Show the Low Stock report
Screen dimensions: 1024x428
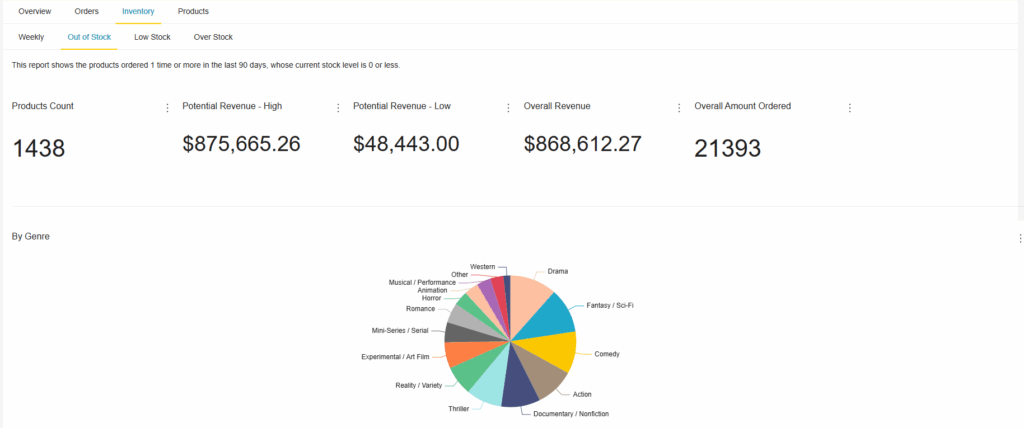pyautogui.click(x=152, y=37)
